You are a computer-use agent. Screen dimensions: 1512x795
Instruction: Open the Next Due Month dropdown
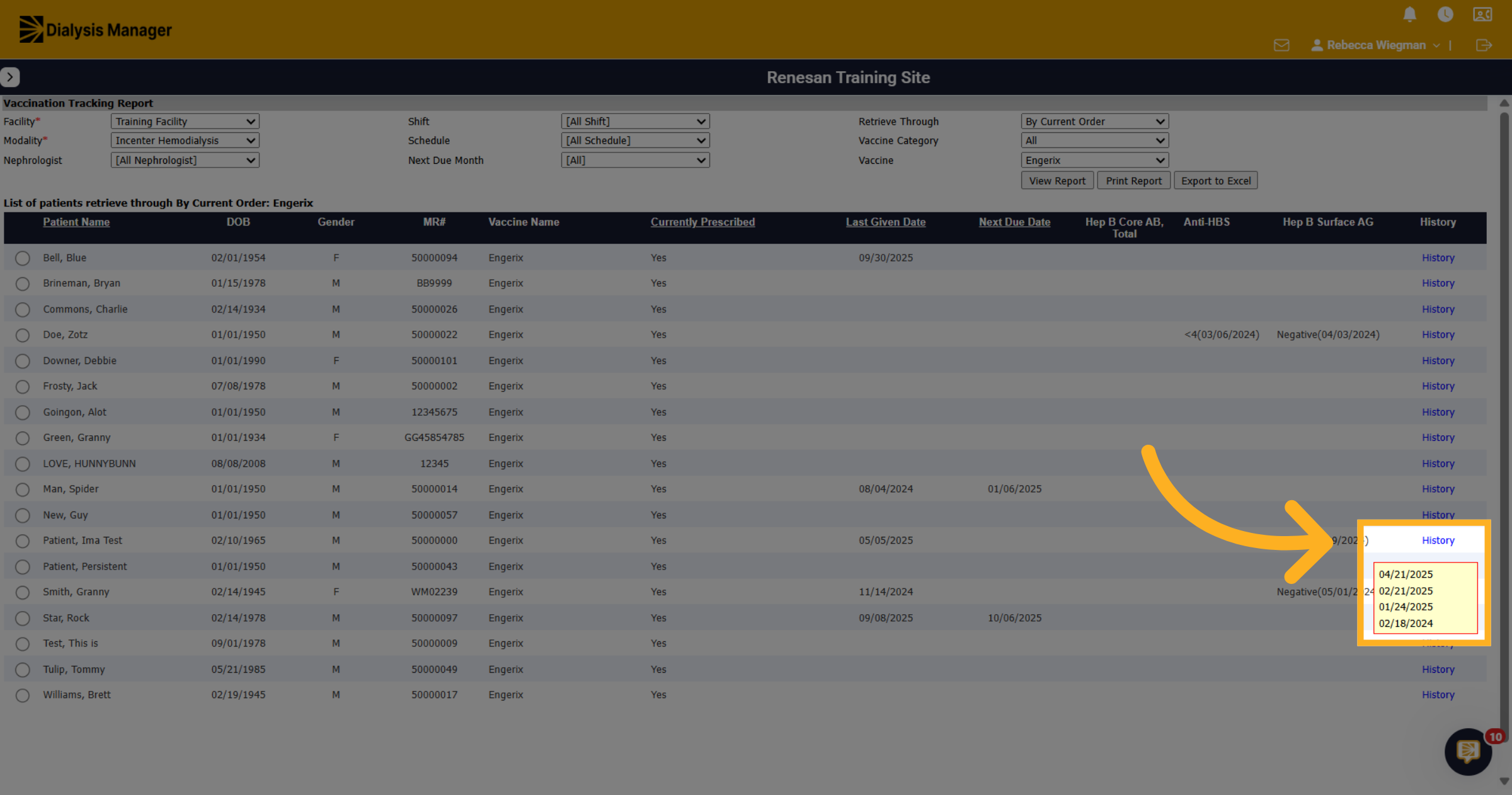(x=635, y=161)
